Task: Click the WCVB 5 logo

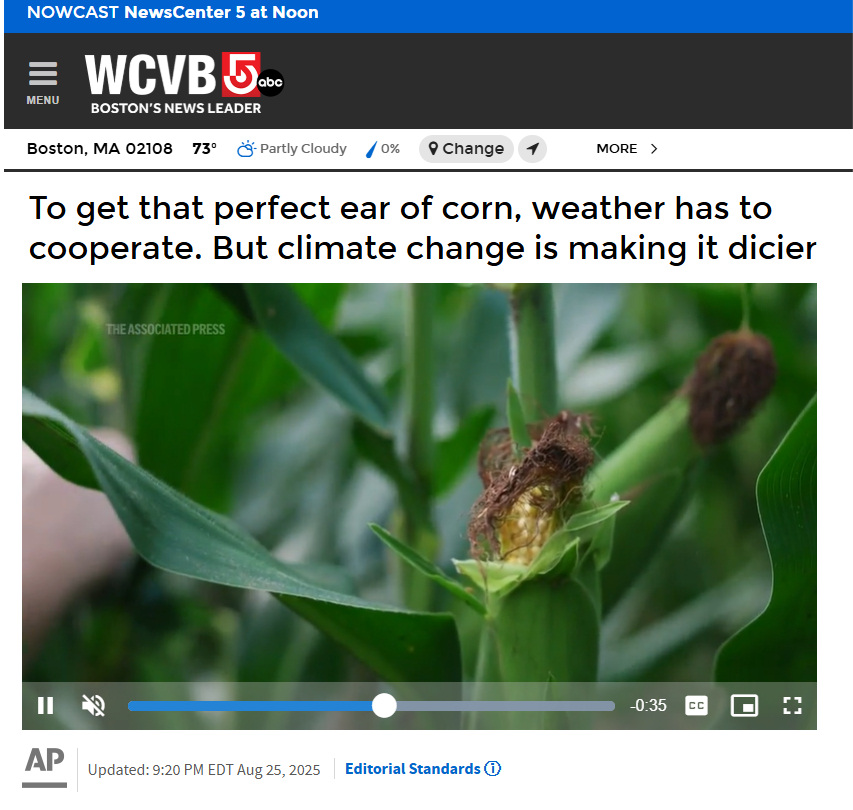Action: 184,83
